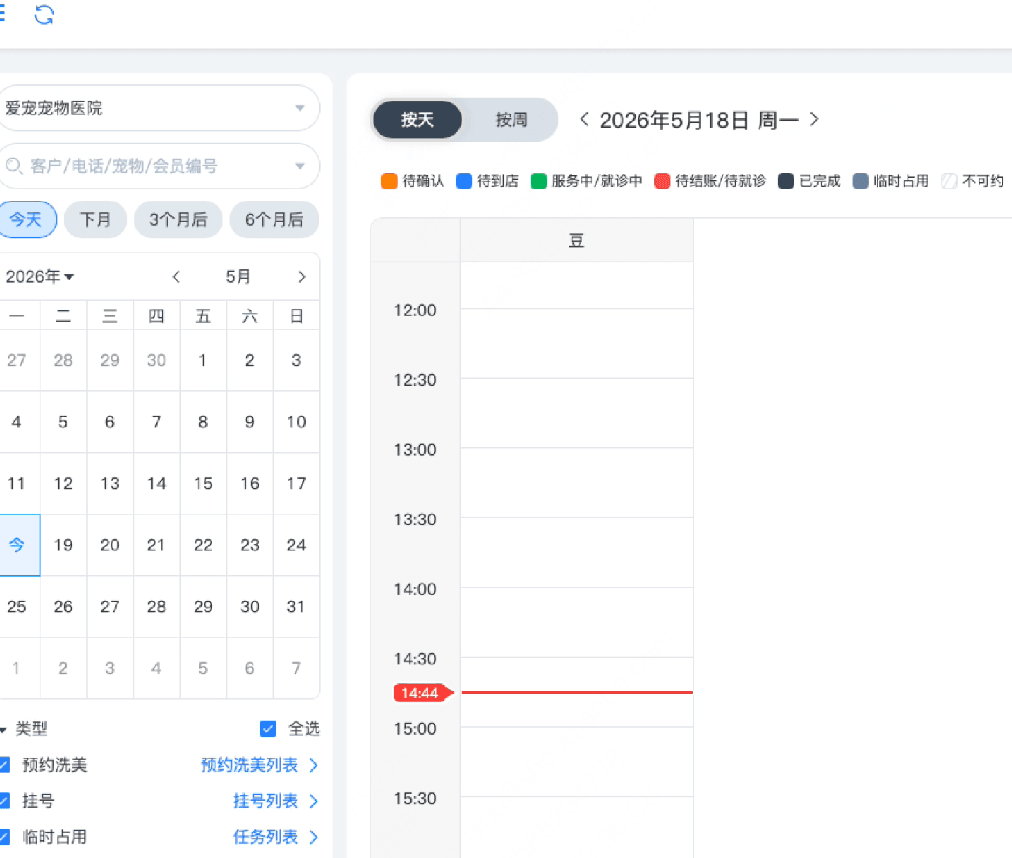The height and width of the screenshot is (858, 1012).
Task: Switch to 按周 view tab
Action: coord(511,119)
